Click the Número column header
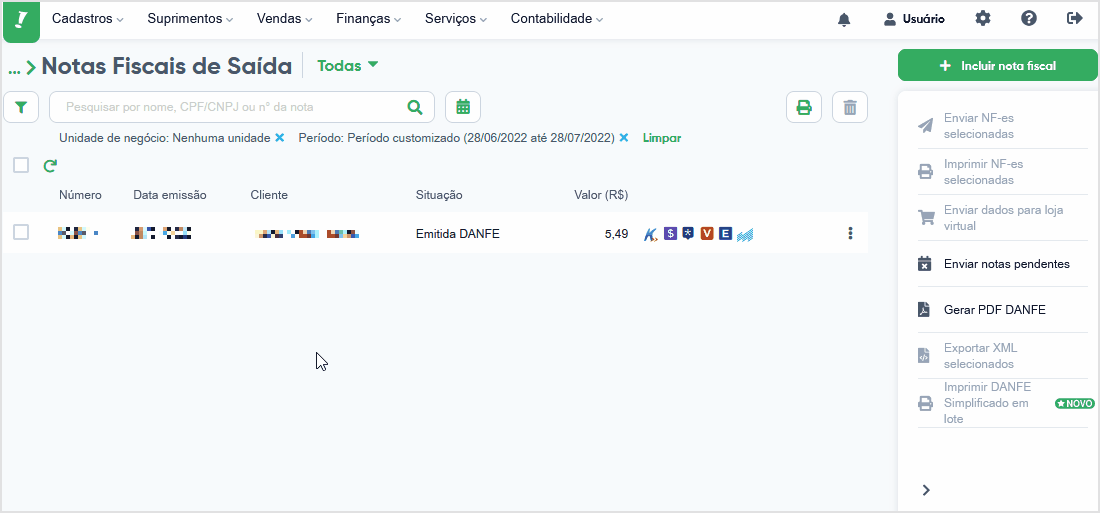This screenshot has width=1100, height=513. tap(80, 195)
